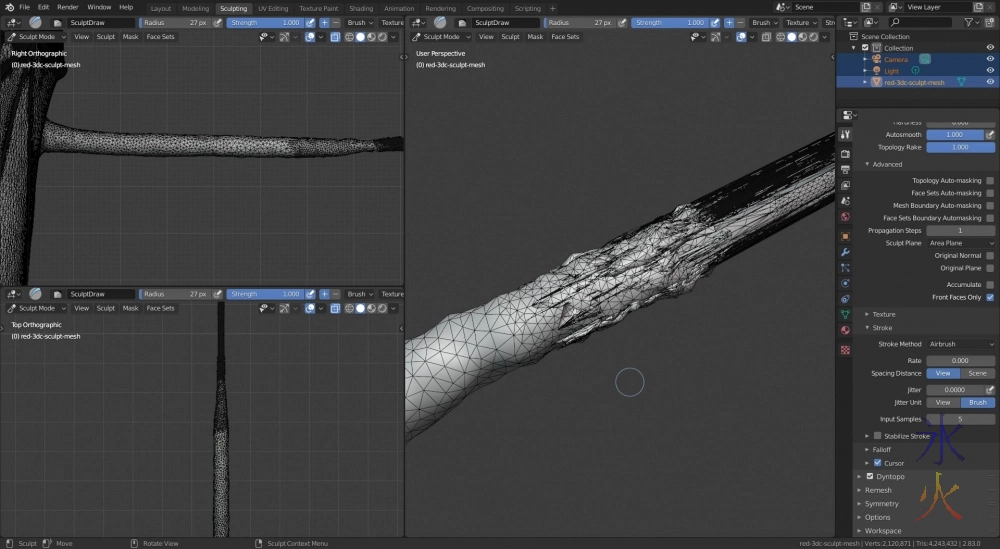This screenshot has width=1000, height=549.
Task: Open the Tool properties tab icon
Action: point(845,135)
